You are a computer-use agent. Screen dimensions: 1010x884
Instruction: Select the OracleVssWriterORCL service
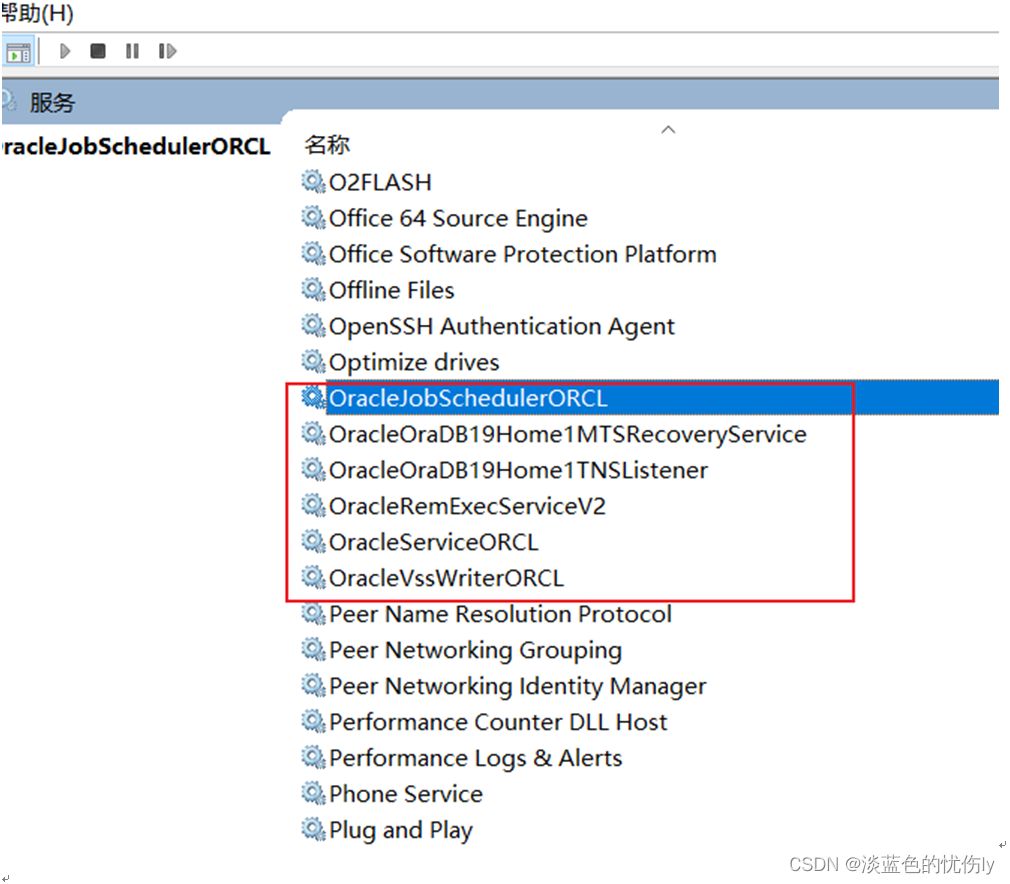tap(446, 579)
